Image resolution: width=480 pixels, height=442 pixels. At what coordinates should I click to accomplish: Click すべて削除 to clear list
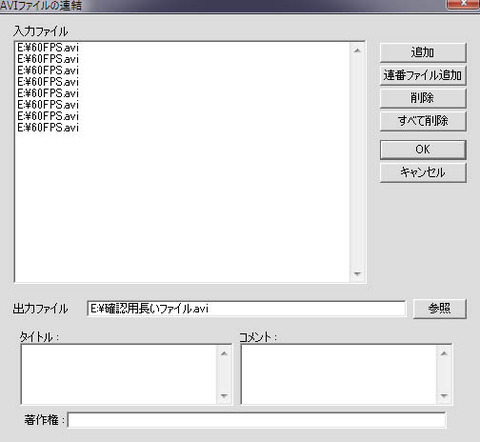[423, 121]
